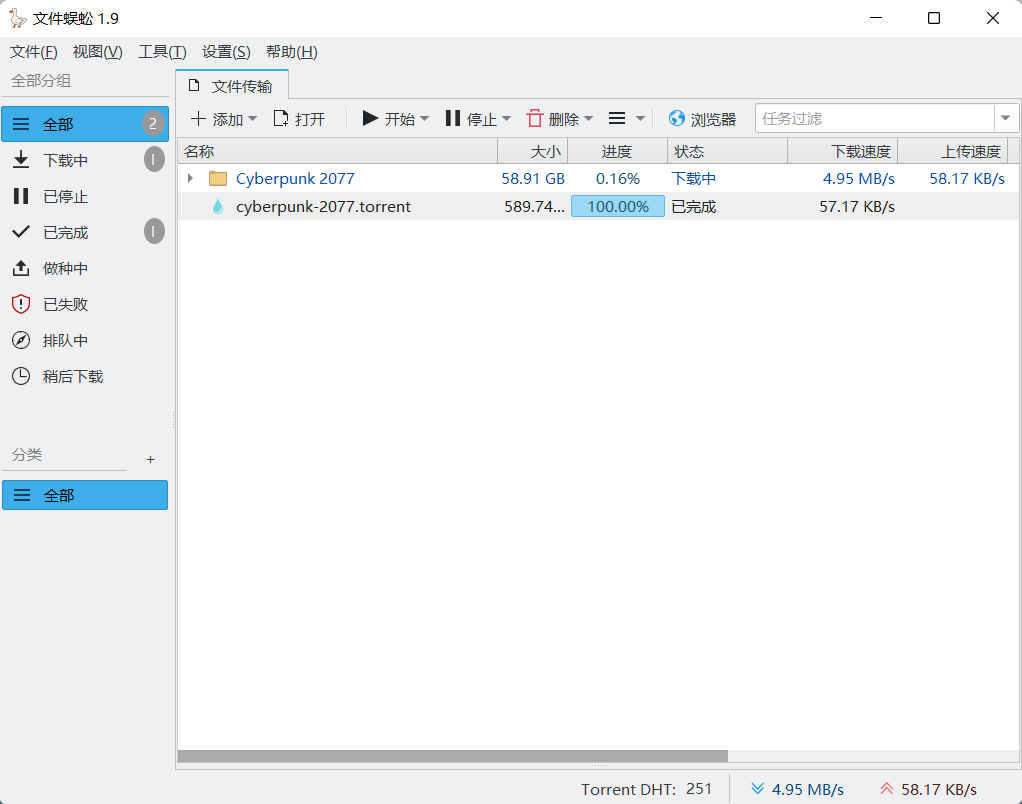Switch to the 文件传输 tab
Image resolution: width=1022 pixels, height=804 pixels.
click(232, 86)
